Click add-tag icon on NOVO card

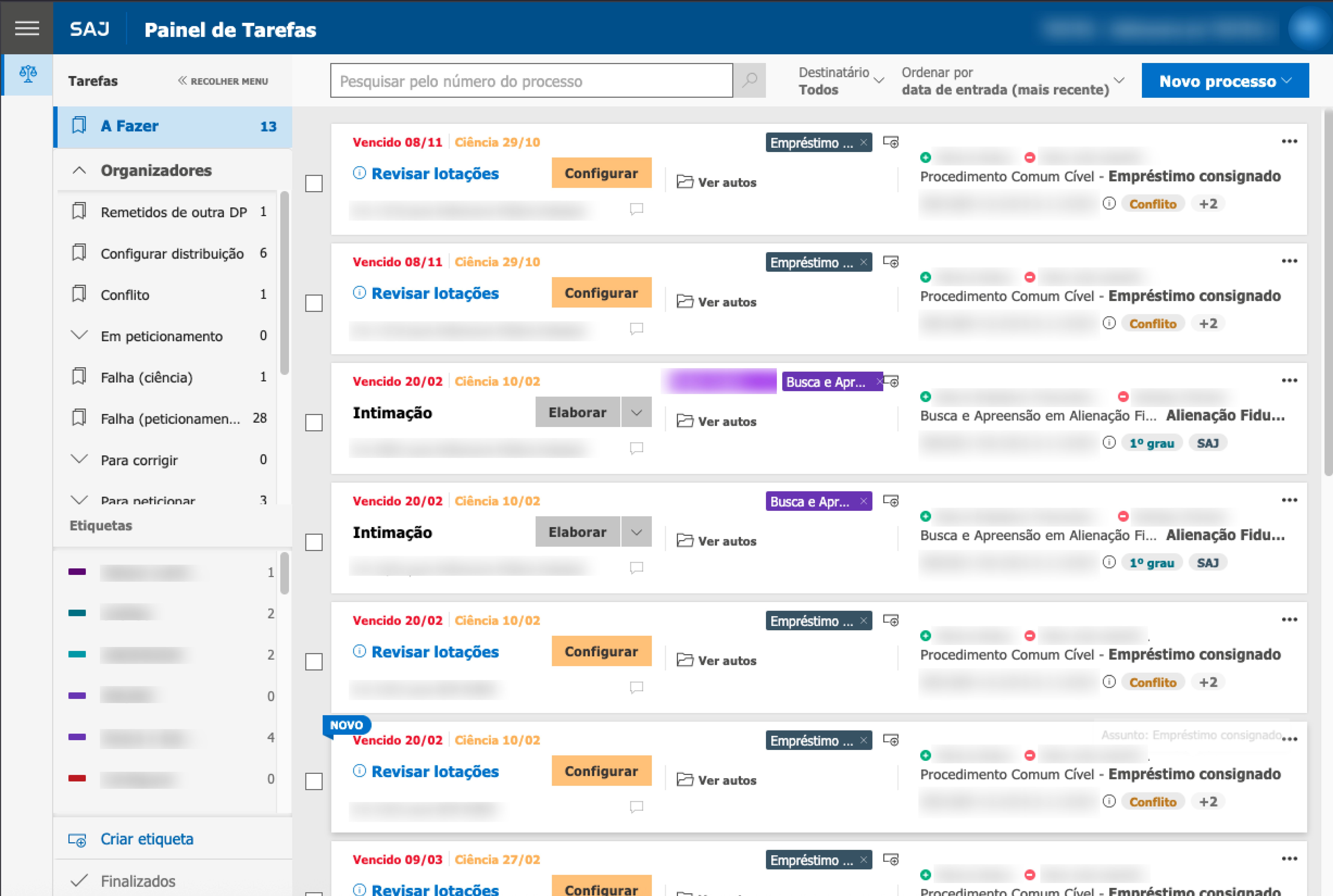pyautogui.click(x=891, y=740)
